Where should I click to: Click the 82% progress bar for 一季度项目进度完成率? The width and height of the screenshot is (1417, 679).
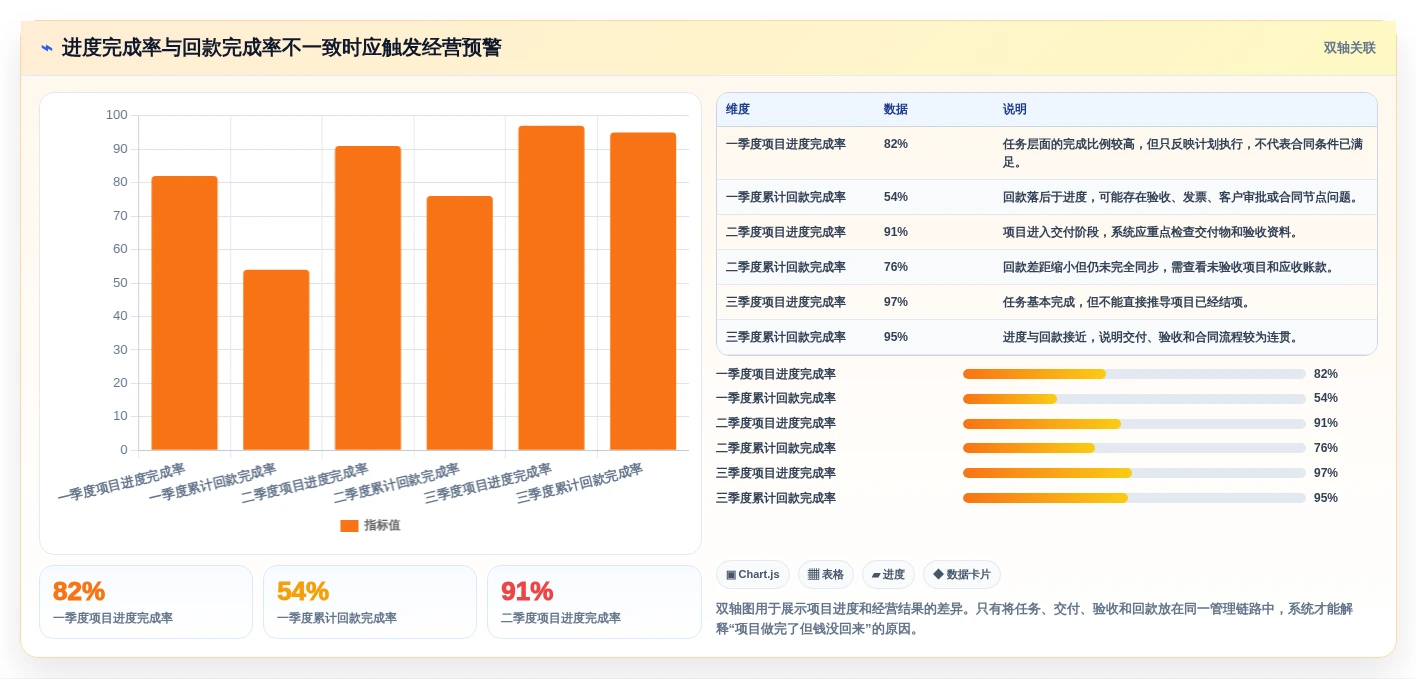pyautogui.click(x=1134, y=374)
